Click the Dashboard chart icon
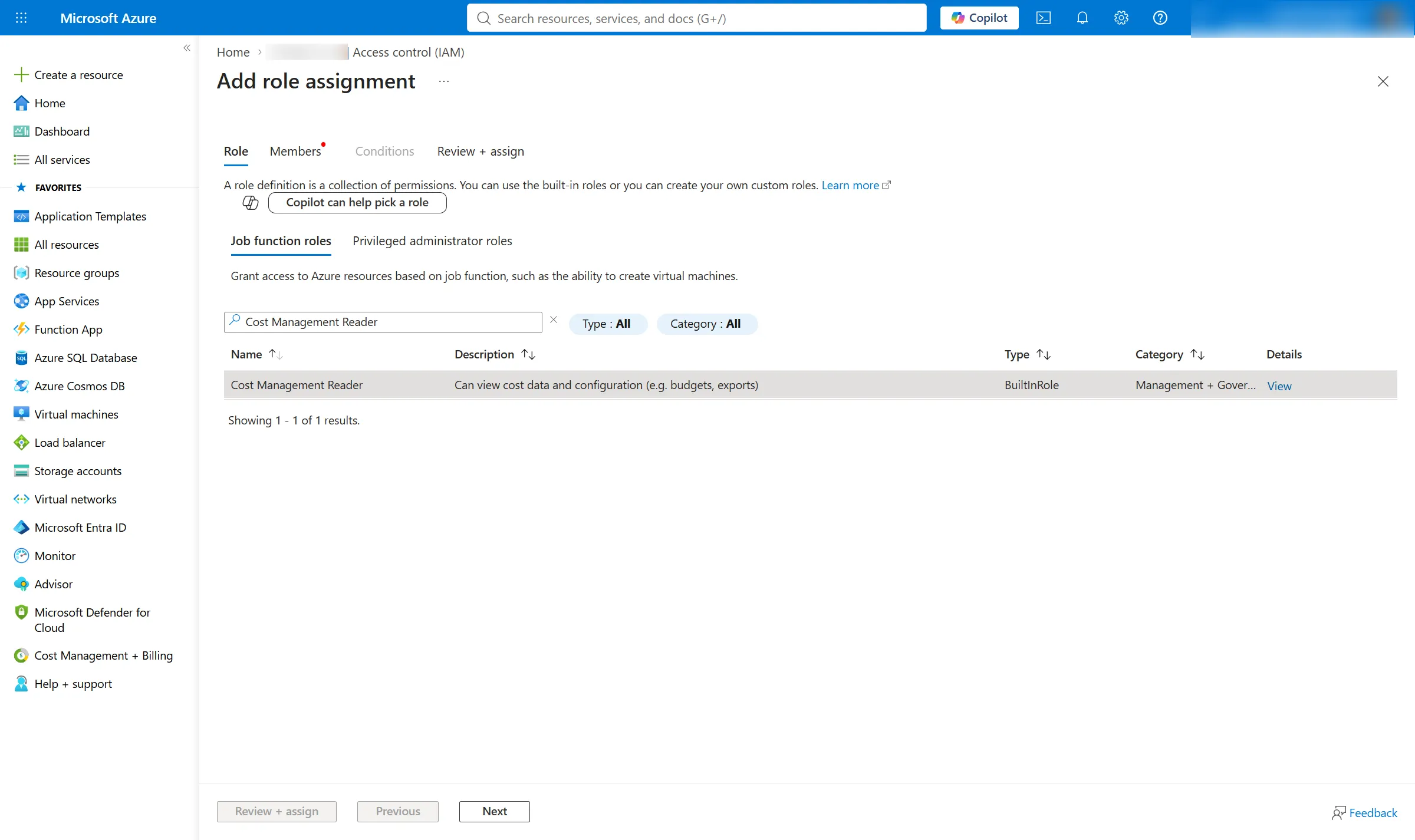Viewport: 1415px width, 840px height. tap(21, 131)
